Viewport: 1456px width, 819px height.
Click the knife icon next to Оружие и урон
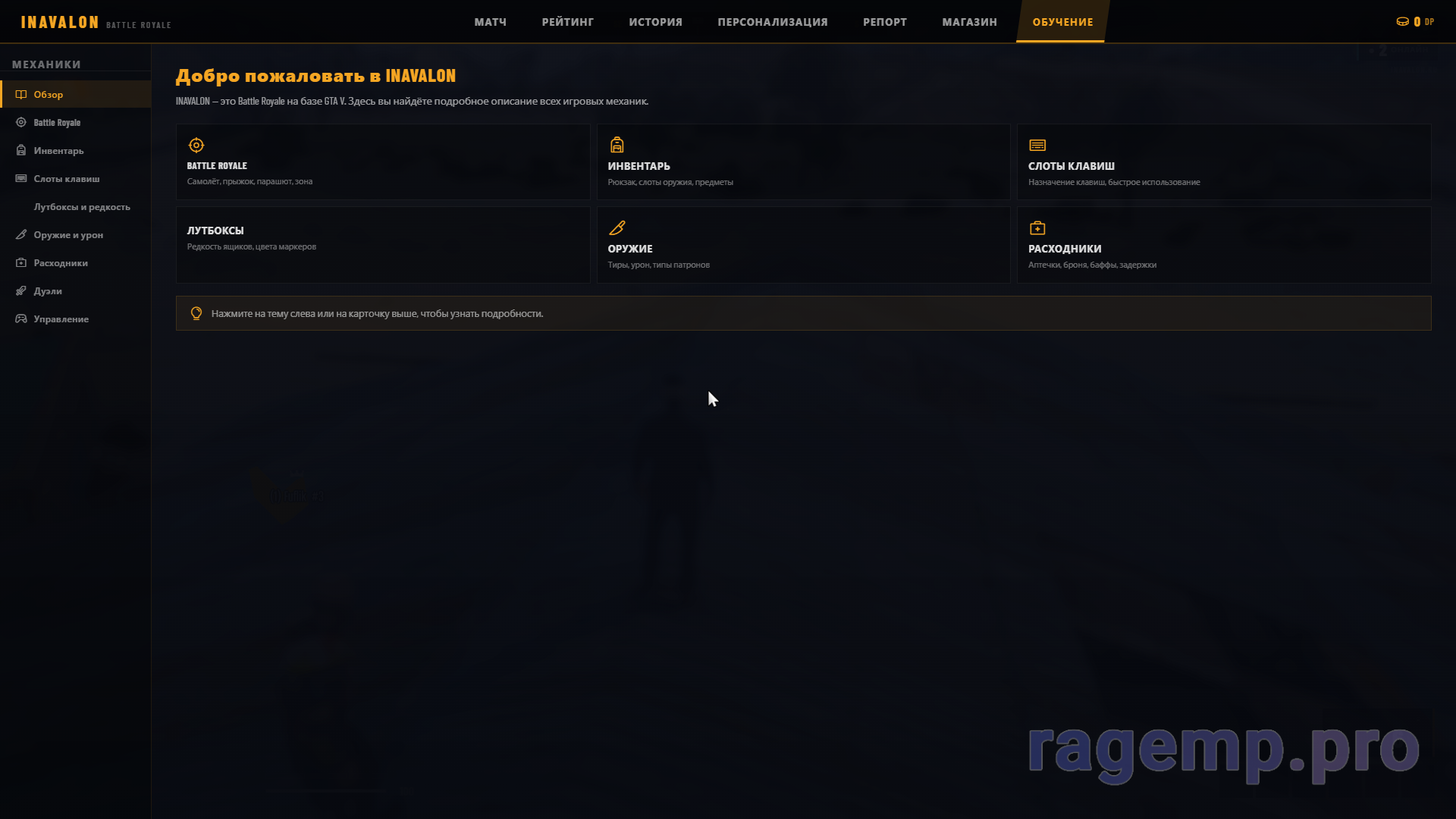(x=21, y=234)
